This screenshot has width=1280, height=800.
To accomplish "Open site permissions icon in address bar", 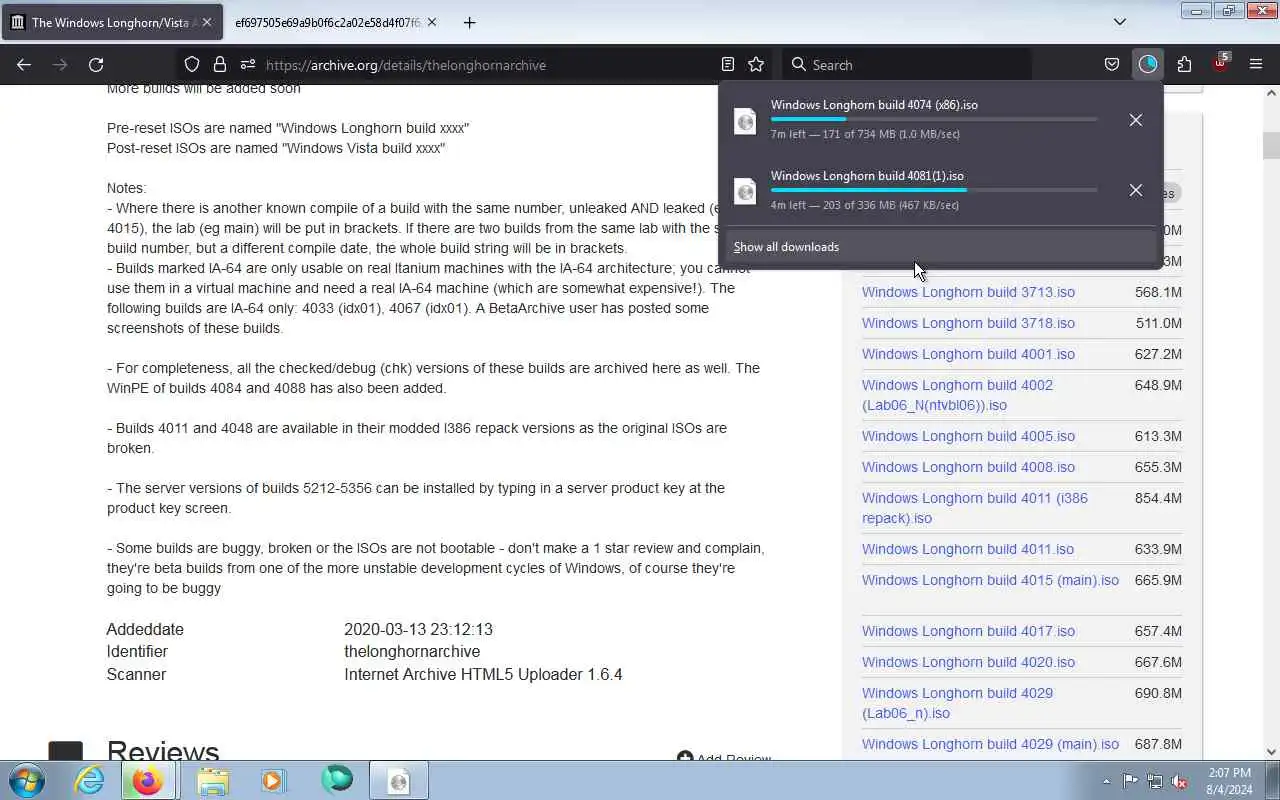I will (x=248, y=64).
